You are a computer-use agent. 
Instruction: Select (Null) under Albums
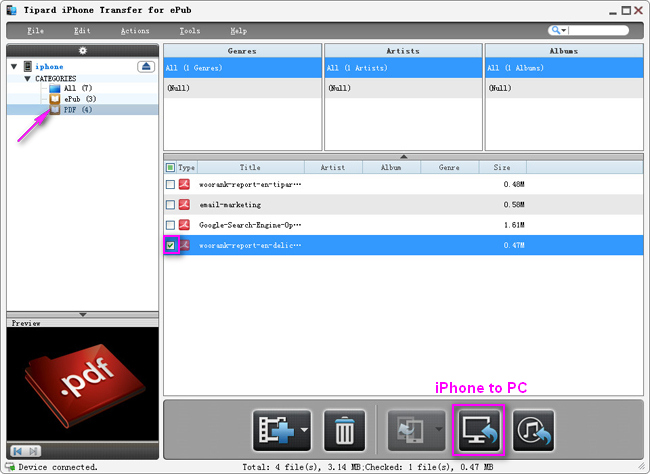point(564,88)
